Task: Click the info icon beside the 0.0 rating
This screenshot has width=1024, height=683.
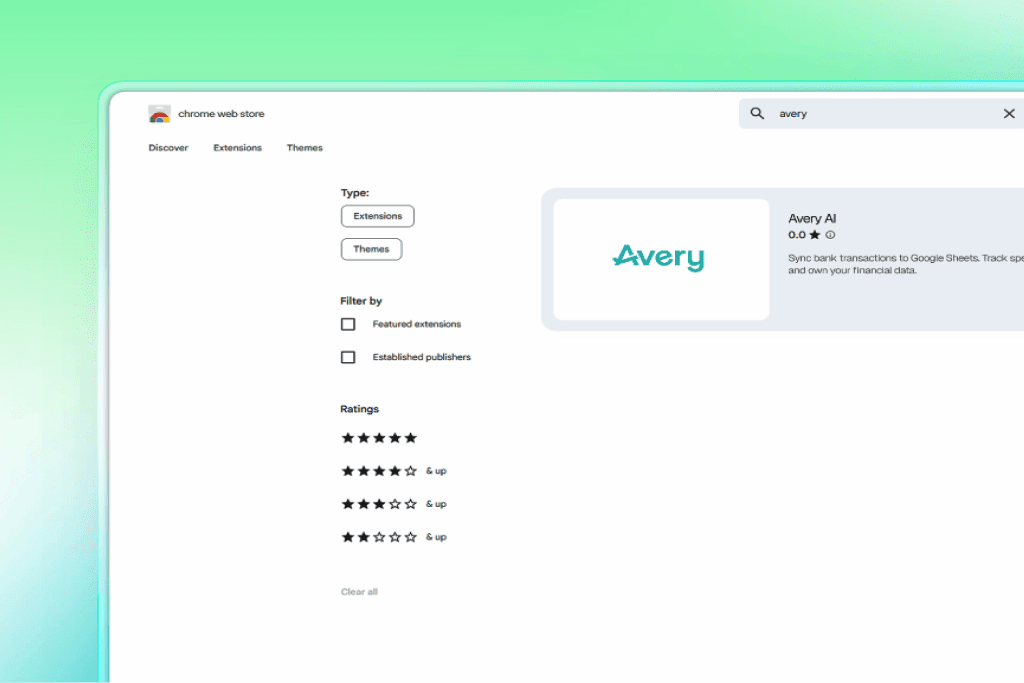Action: [x=830, y=235]
